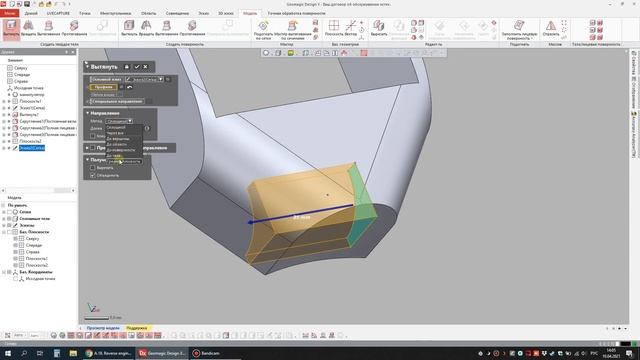Click the File Explorer taskbar icon
Image resolution: width=640 pixels, height=360 pixels.
(x=73, y=353)
